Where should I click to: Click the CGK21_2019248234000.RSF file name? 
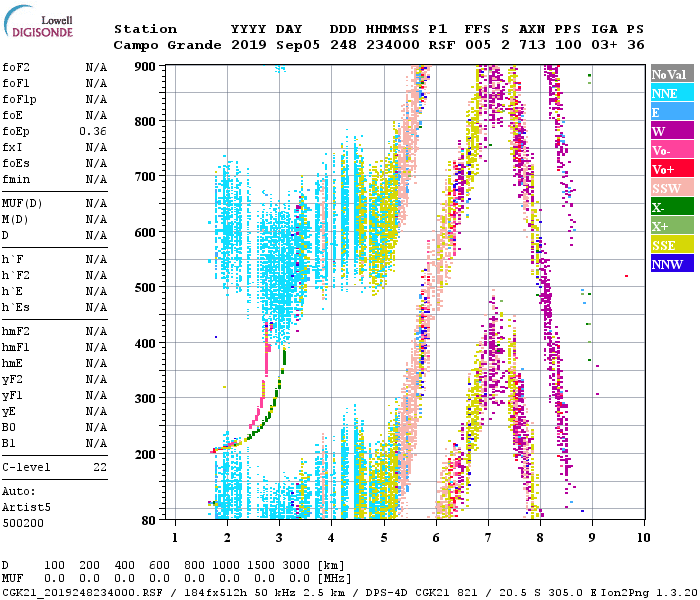(82, 593)
